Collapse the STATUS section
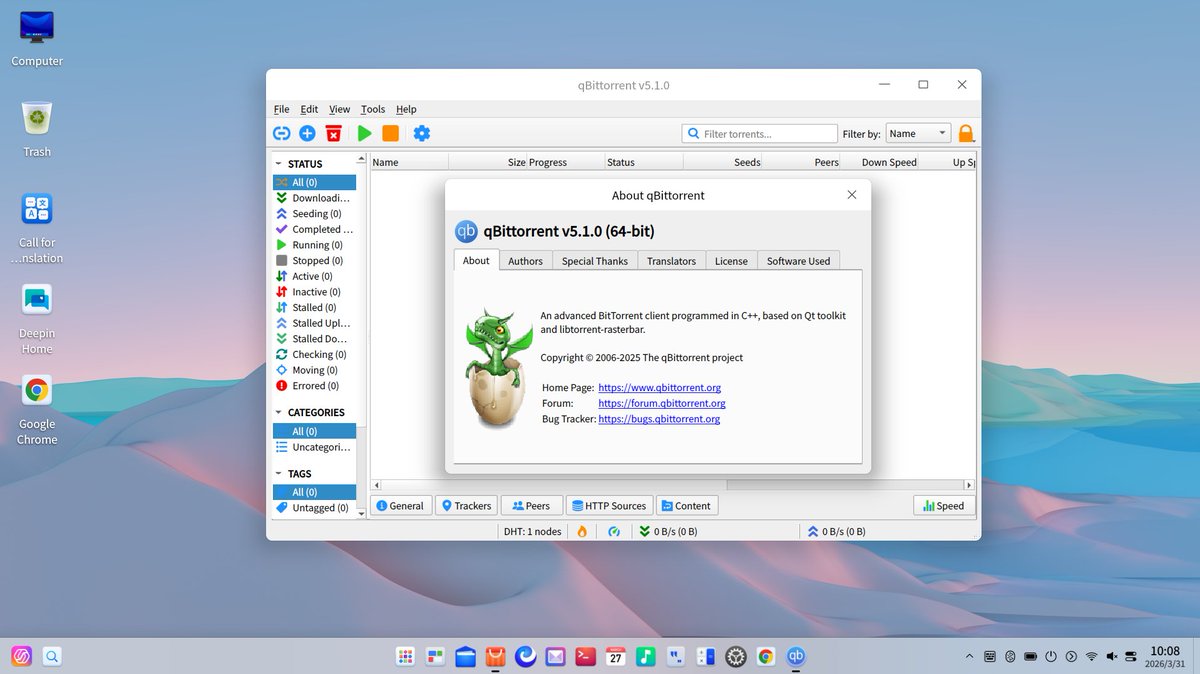Screen dimensions: 1200x674 pyautogui.click(x=279, y=164)
